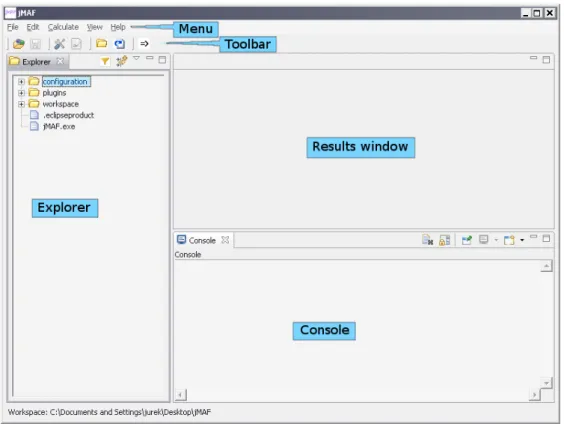Click the .eclipseproduct file icon

(x=34, y=115)
